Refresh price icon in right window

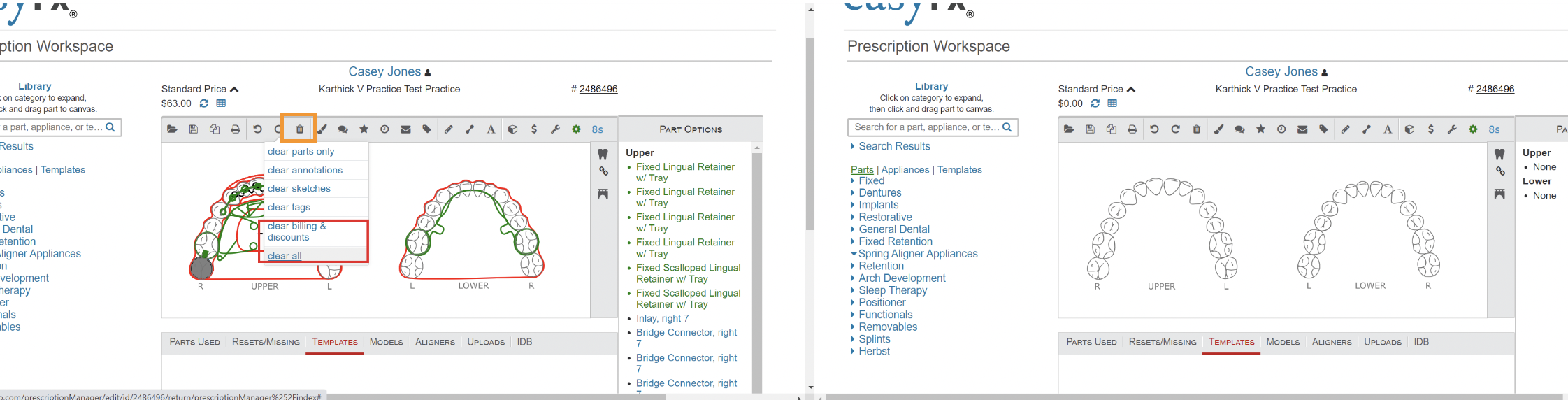1095,103
